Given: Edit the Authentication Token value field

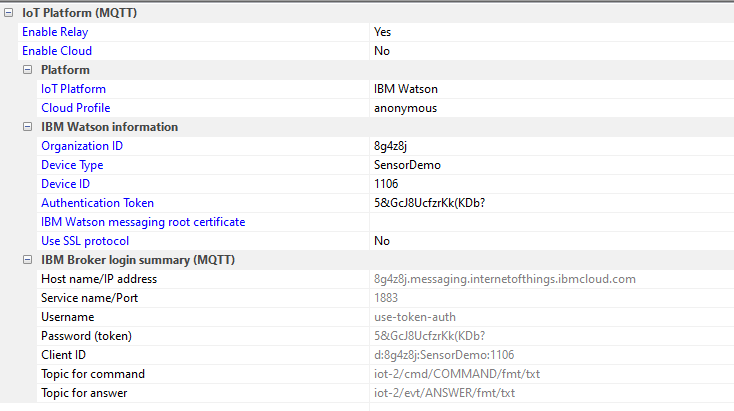Looking at the screenshot, I should tap(552, 203).
